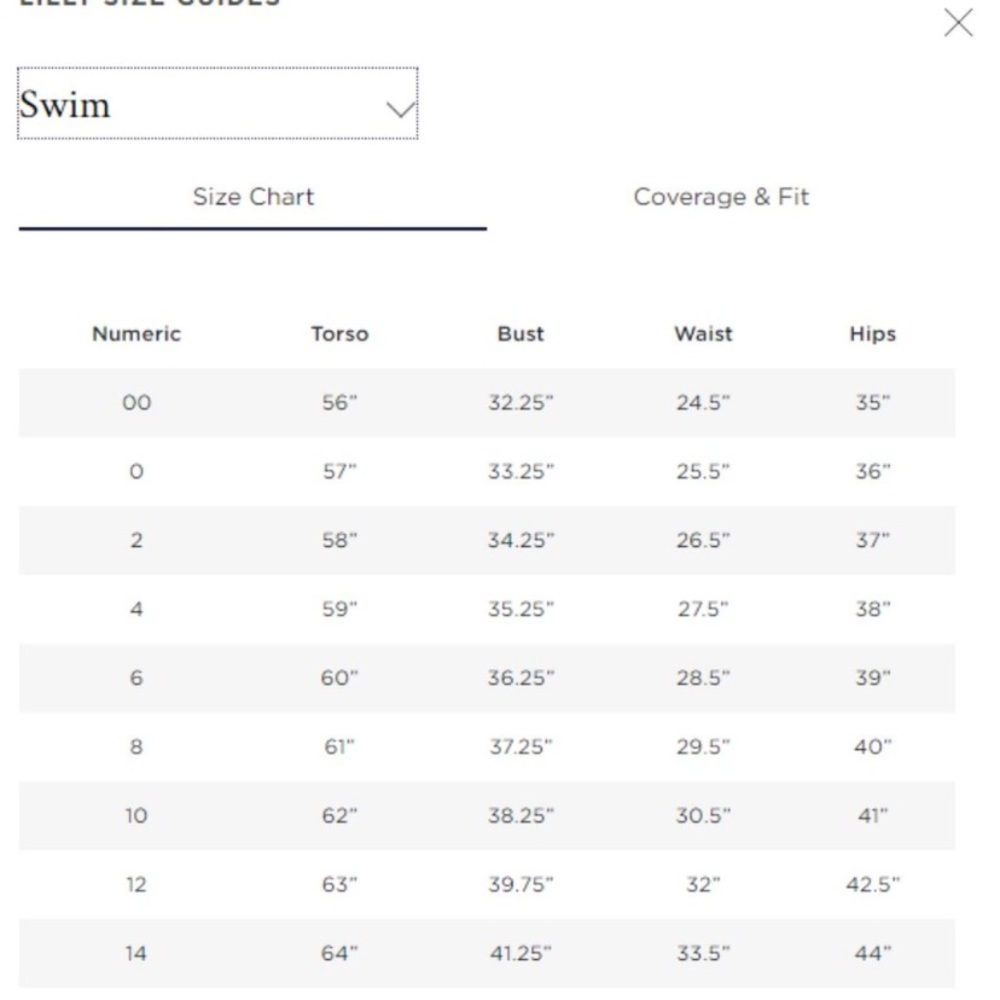Select the 60" torso measurement cell
1000x1000 pixels.
point(339,678)
